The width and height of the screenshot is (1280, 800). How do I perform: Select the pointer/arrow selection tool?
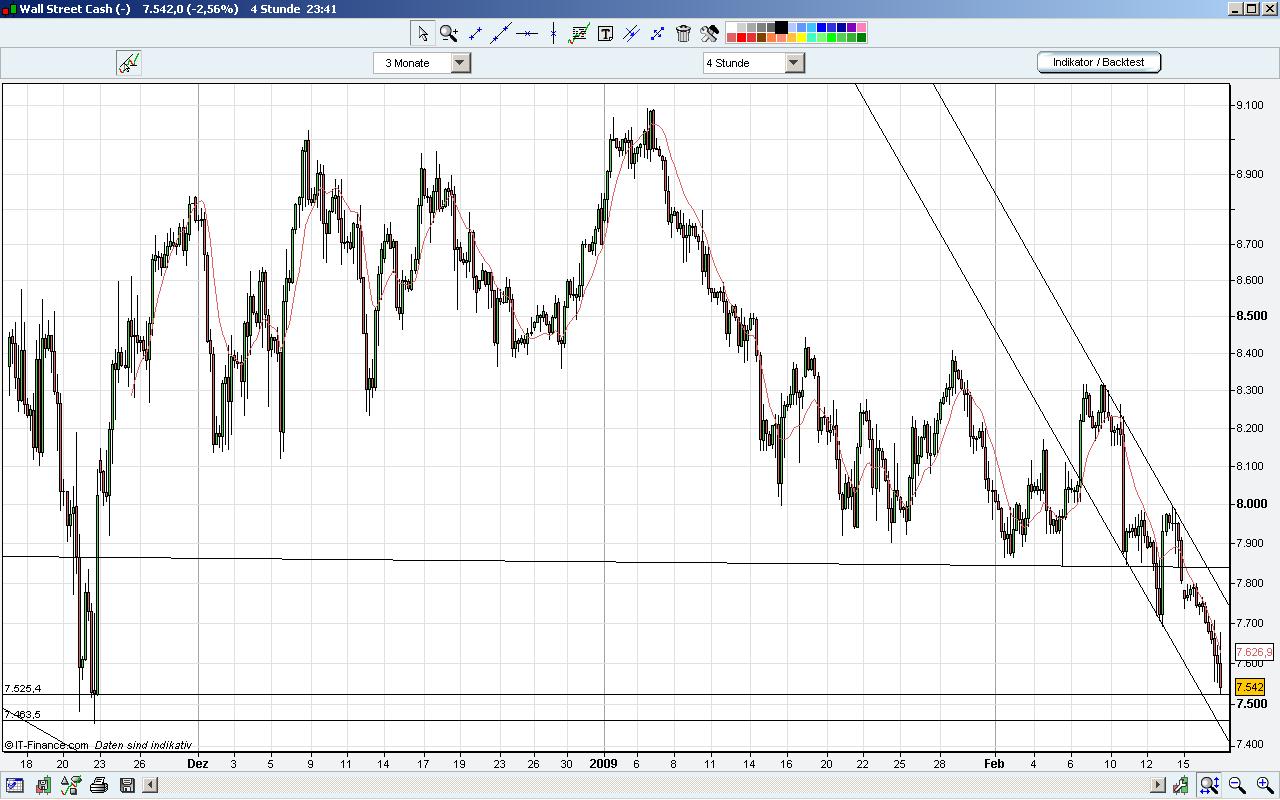[423, 33]
